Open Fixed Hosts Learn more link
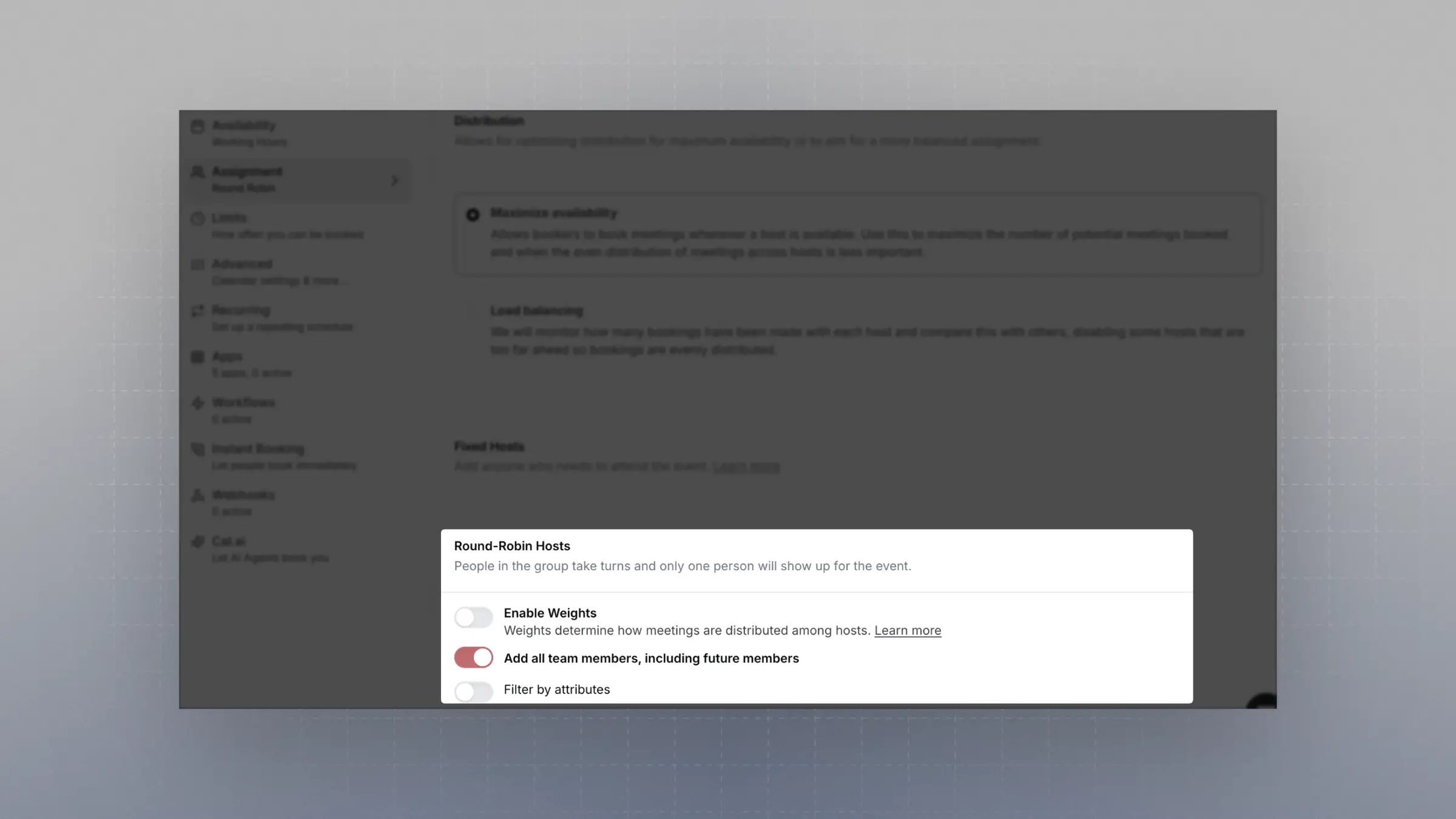The width and height of the screenshot is (1456, 819). [746, 467]
